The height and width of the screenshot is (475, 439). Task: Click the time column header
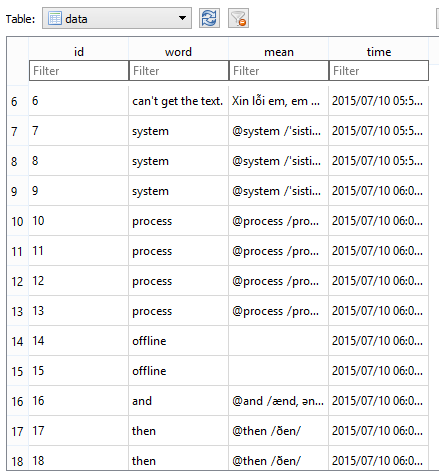click(x=379, y=52)
